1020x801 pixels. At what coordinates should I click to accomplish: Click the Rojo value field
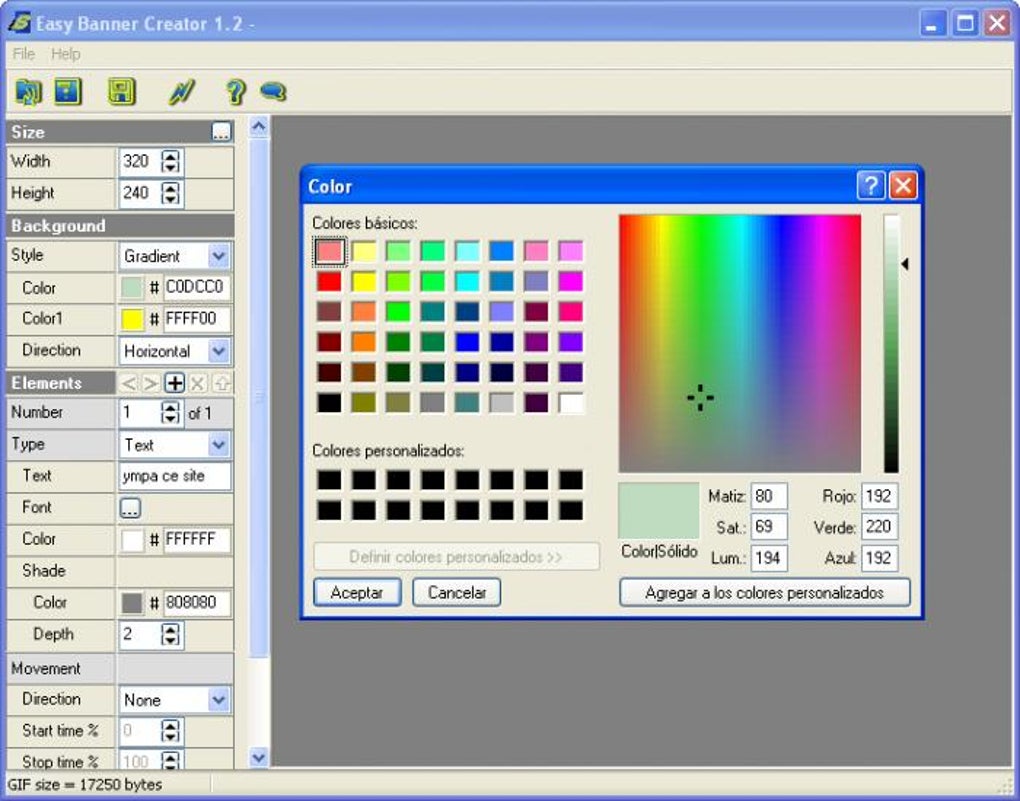[879, 496]
